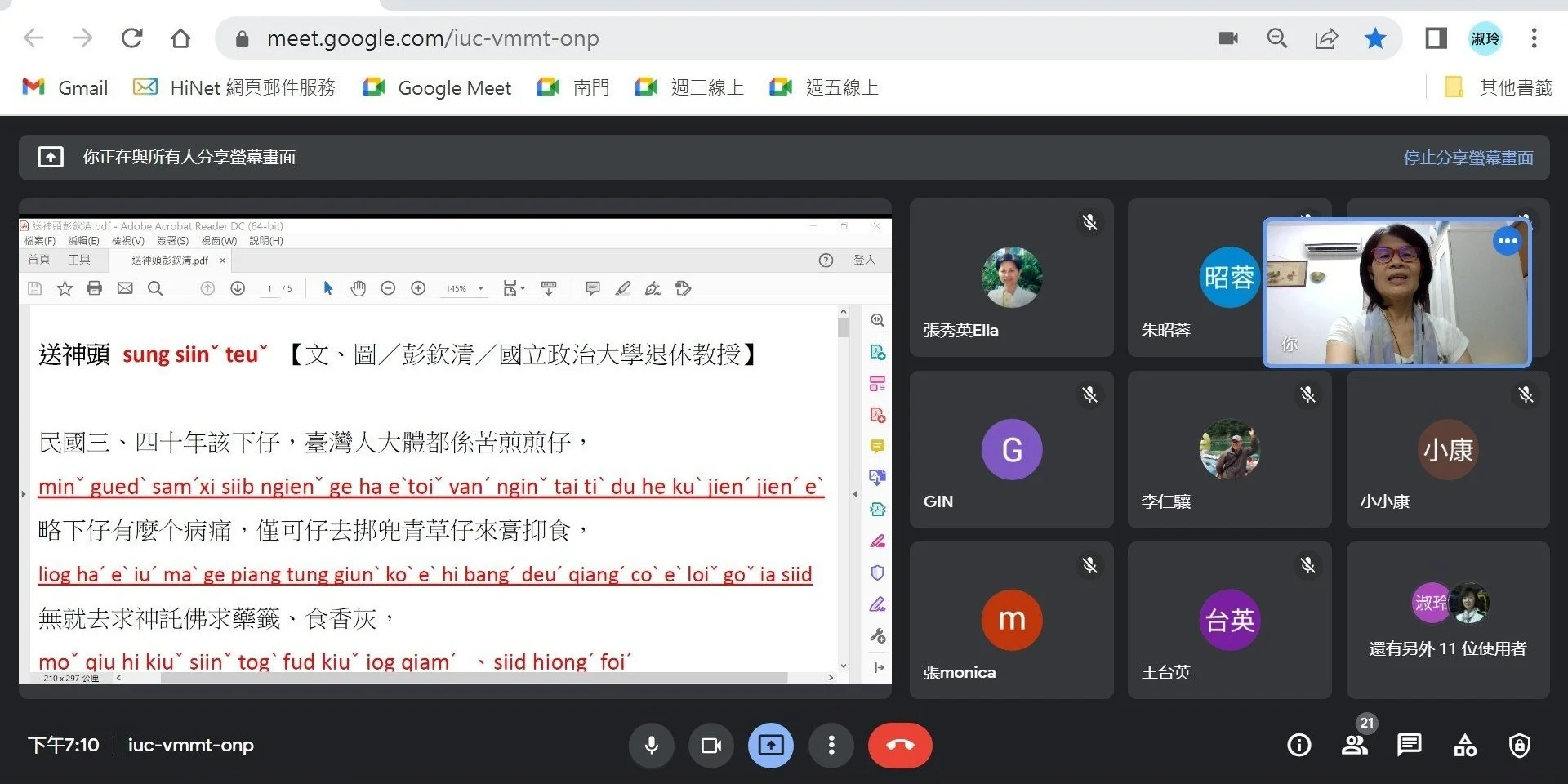Open Chrome three-dot menu
The width and height of the screenshot is (1568, 784).
(1534, 38)
